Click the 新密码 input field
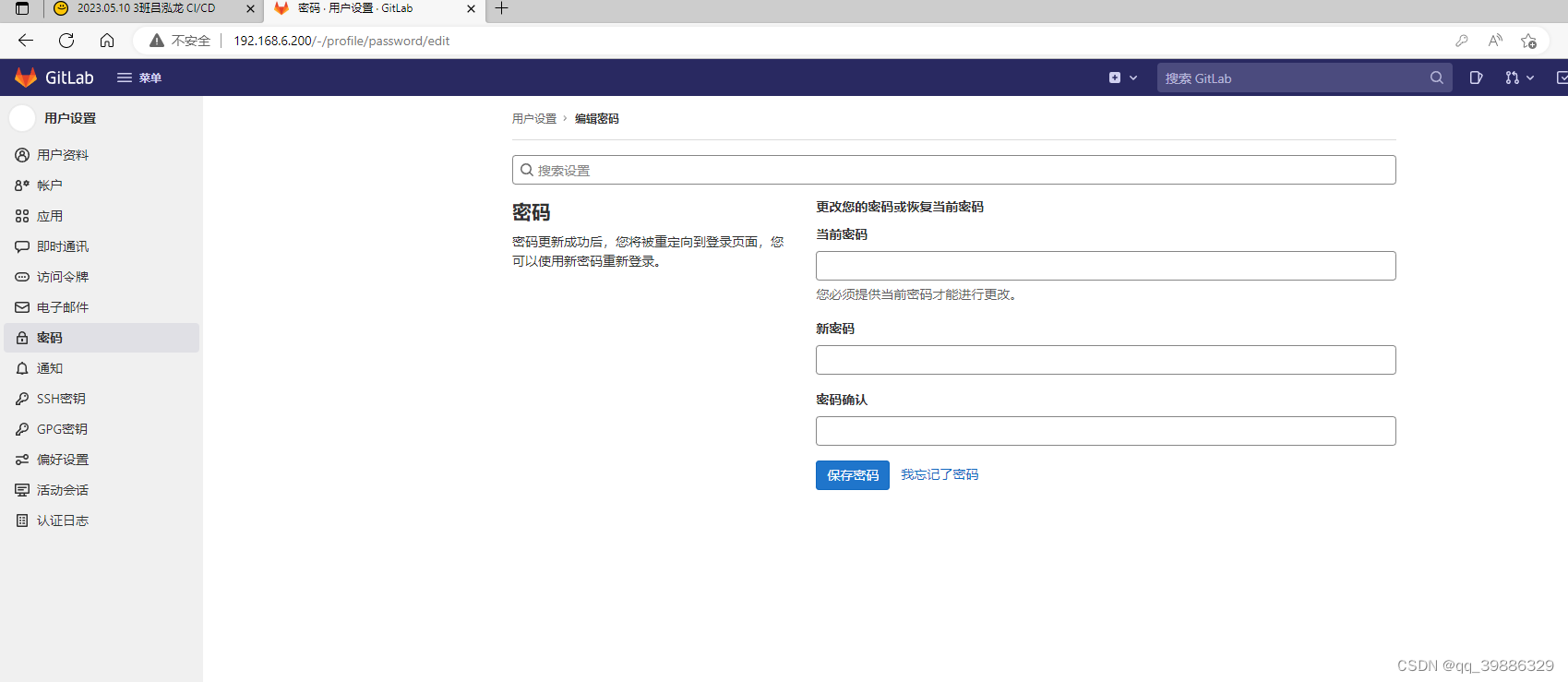The image size is (1568, 682). pos(1106,360)
